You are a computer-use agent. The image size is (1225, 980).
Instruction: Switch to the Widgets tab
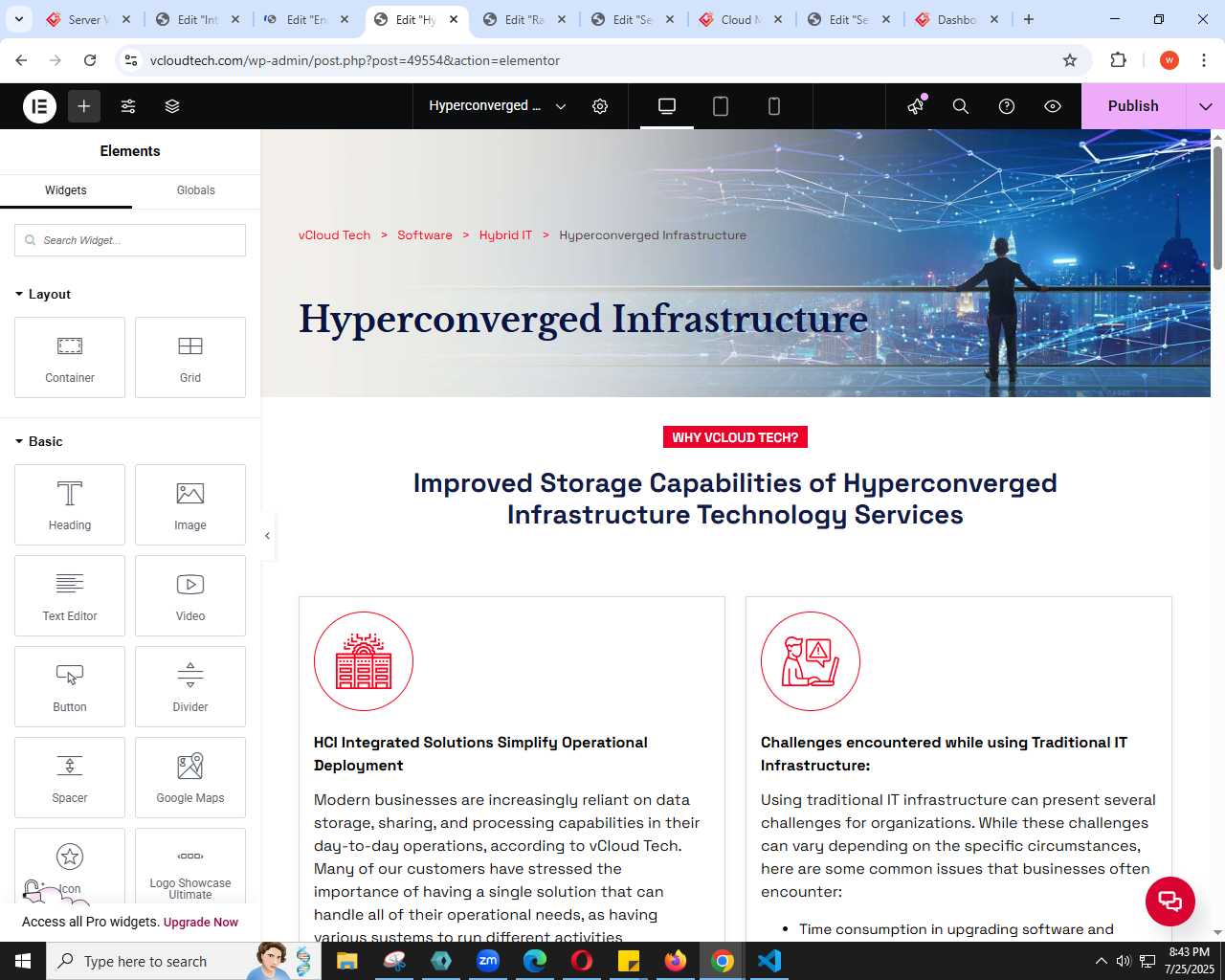click(66, 190)
